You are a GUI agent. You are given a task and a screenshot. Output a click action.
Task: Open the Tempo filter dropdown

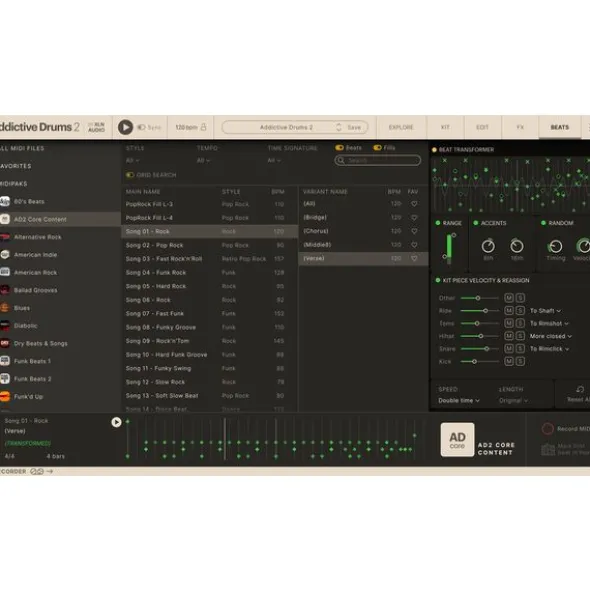(203, 161)
